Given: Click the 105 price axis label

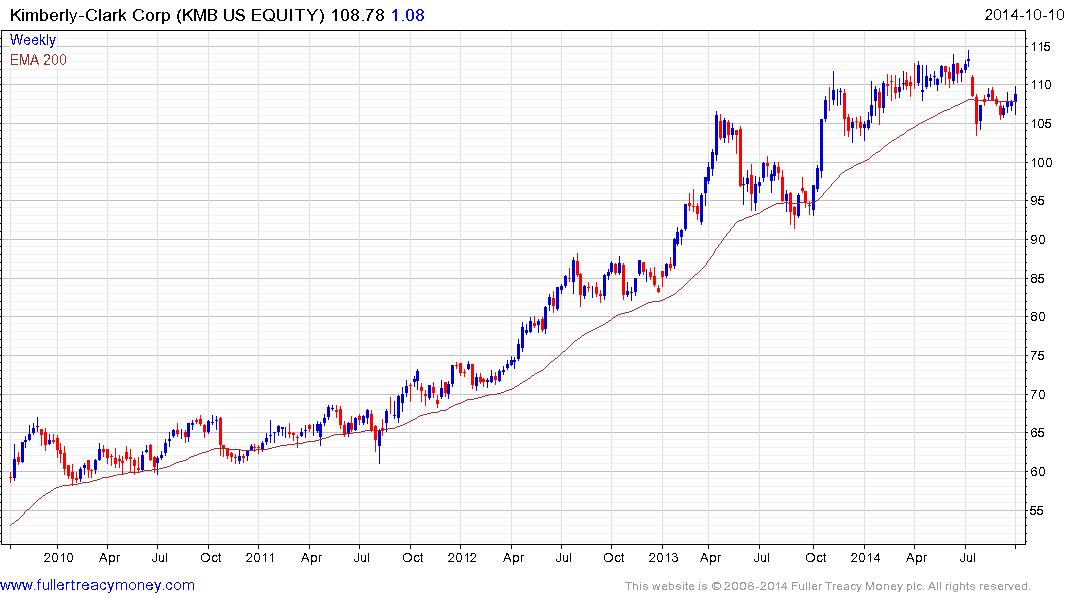Looking at the screenshot, I should point(1040,123).
